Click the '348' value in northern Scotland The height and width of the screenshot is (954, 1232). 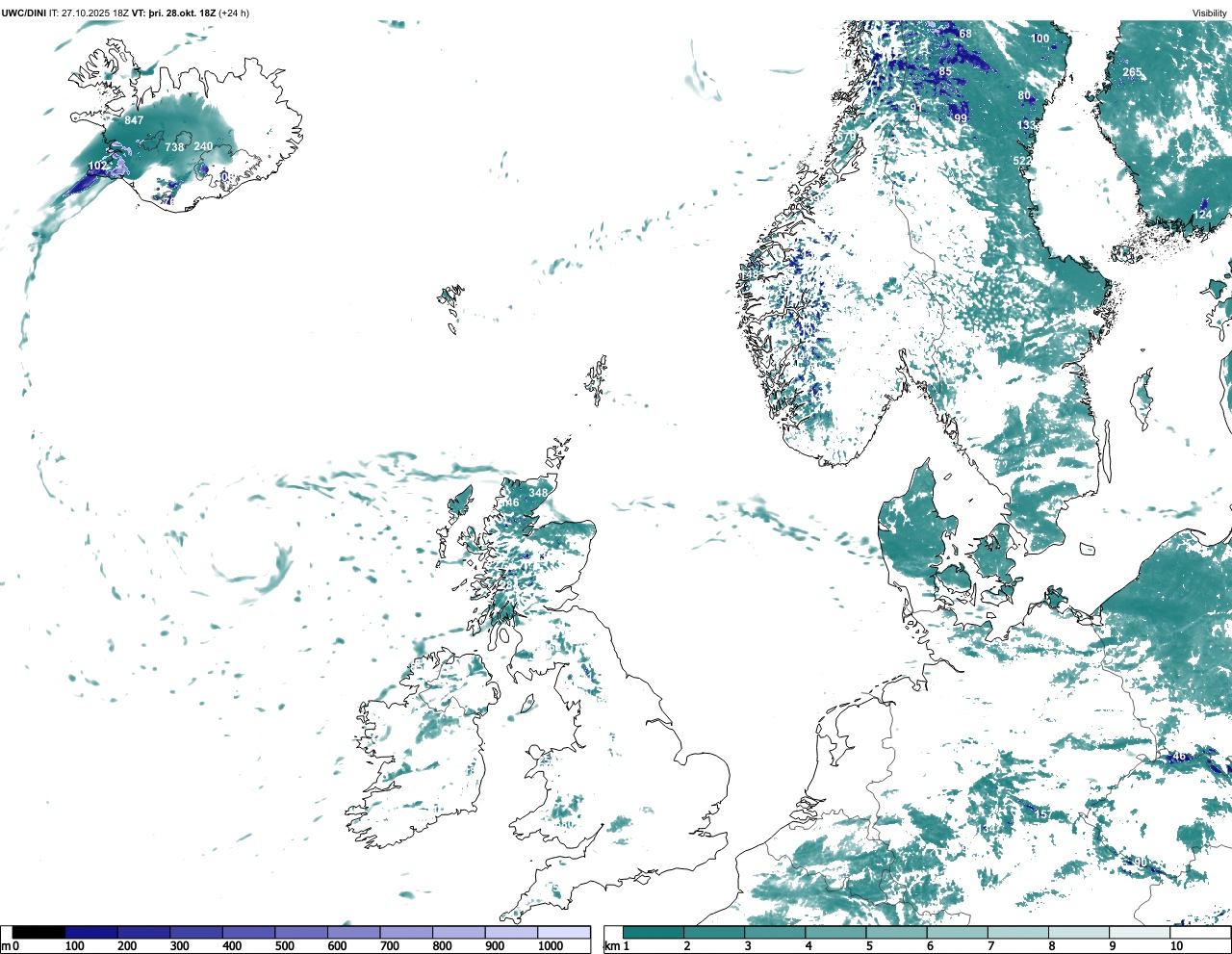(538, 493)
